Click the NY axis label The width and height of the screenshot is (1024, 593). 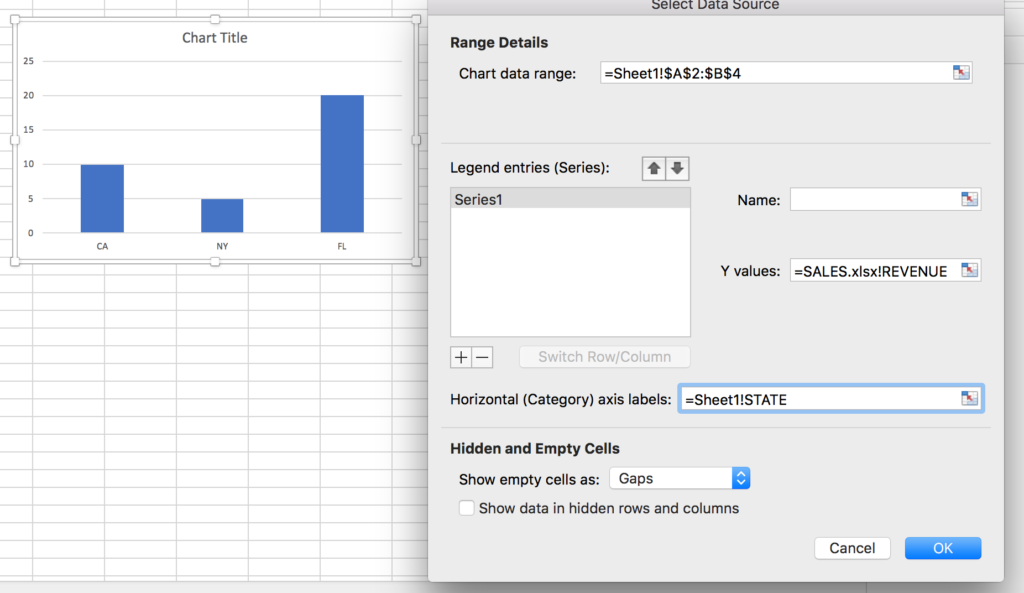pos(222,246)
